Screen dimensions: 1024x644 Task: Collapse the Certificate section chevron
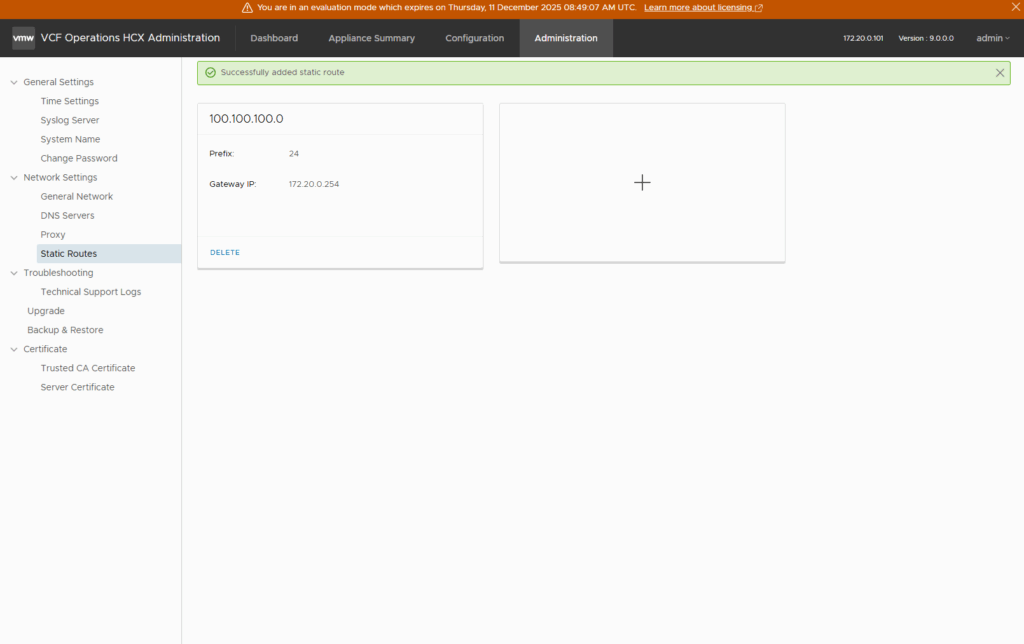pos(14,349)
